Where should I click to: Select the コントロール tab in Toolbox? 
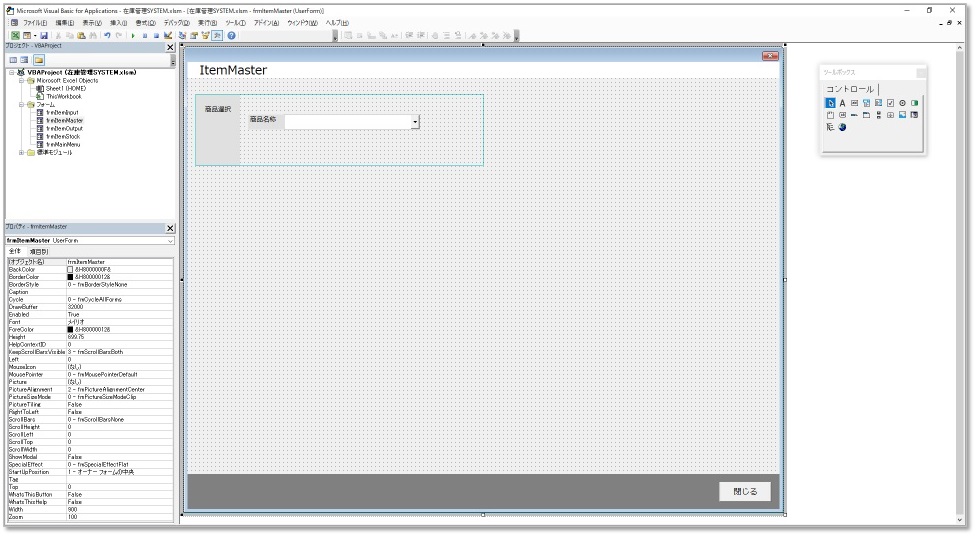(x=850, y=89)
